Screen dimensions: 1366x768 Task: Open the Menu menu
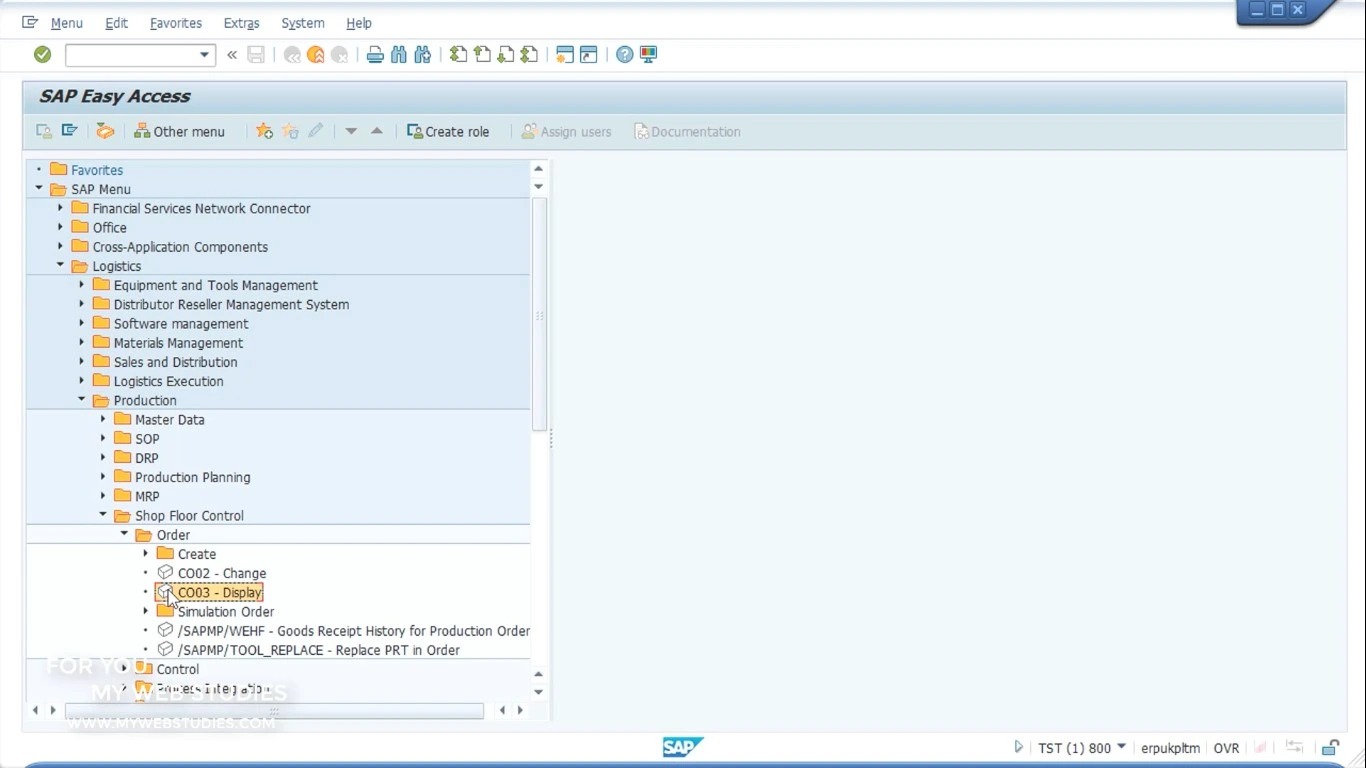pyautogui.click(x=67, y=23)
